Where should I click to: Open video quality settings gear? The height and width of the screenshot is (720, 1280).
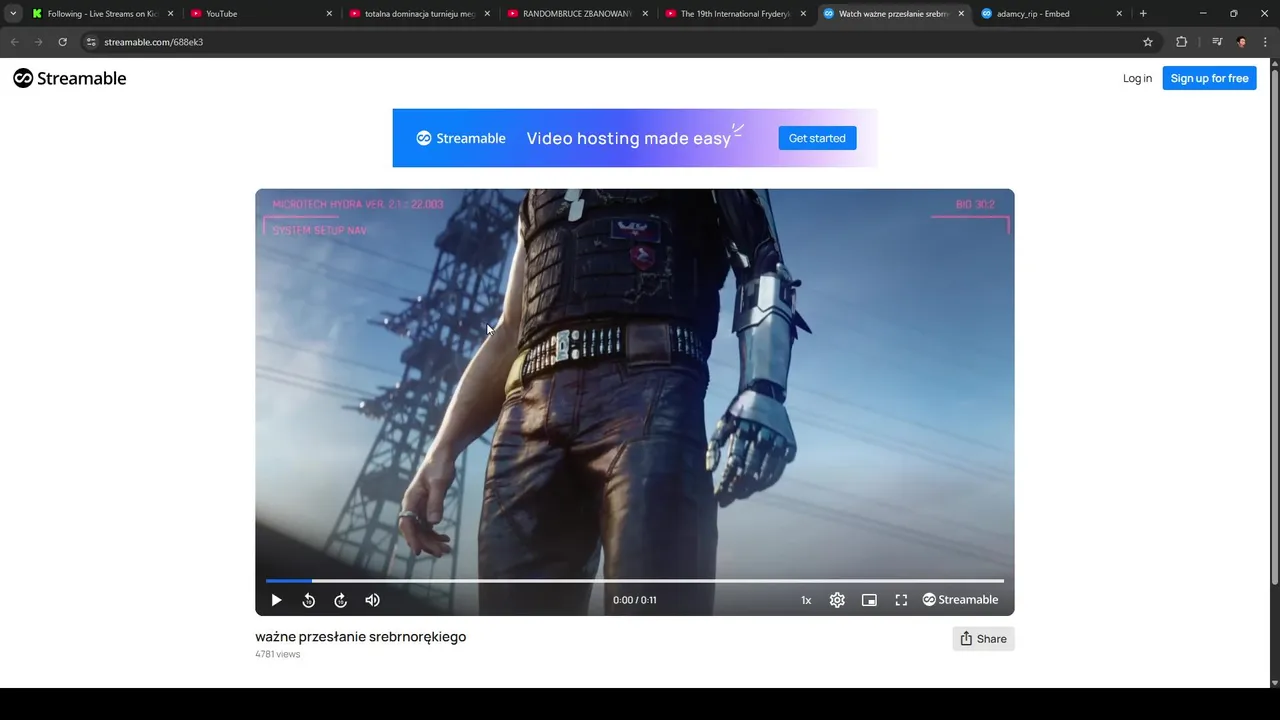point(837,600)
